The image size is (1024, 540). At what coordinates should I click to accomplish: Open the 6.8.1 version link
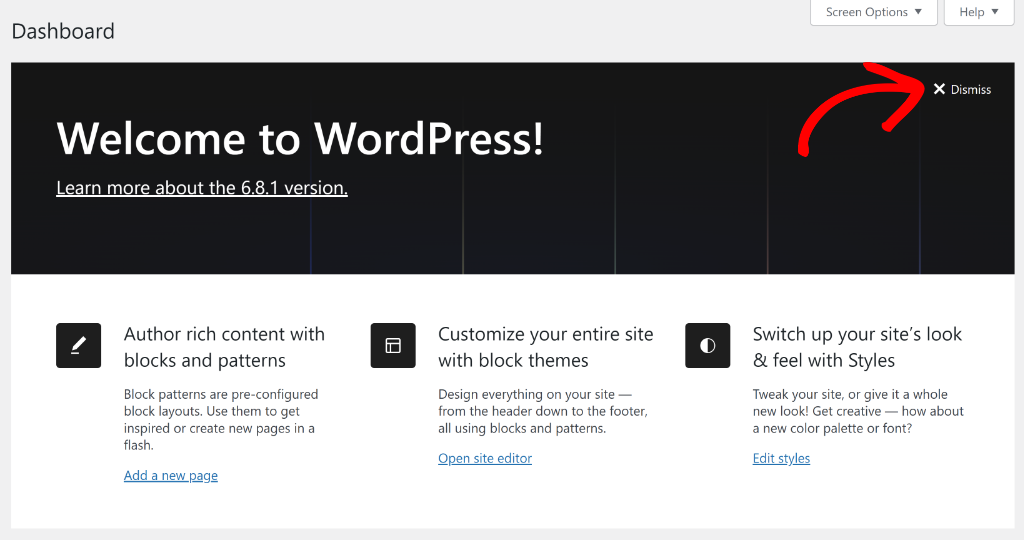pyautogui.click(x=202, y=188)
